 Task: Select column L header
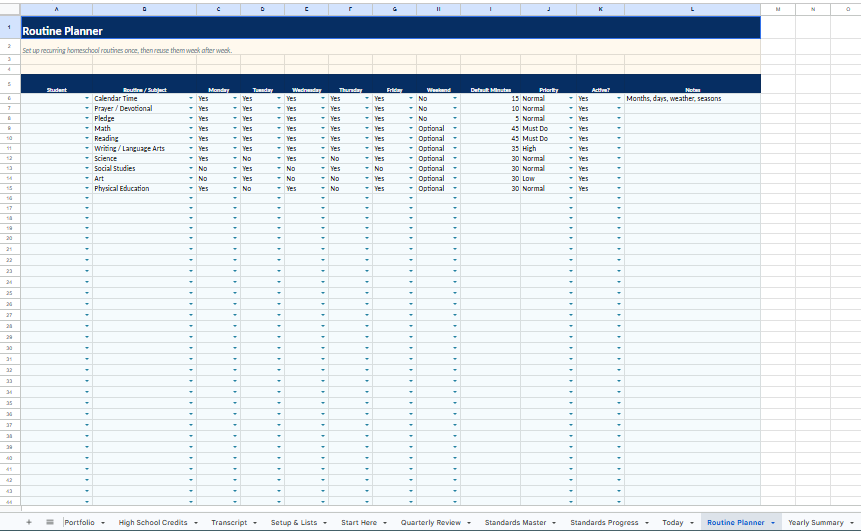(x=692, y=9)
